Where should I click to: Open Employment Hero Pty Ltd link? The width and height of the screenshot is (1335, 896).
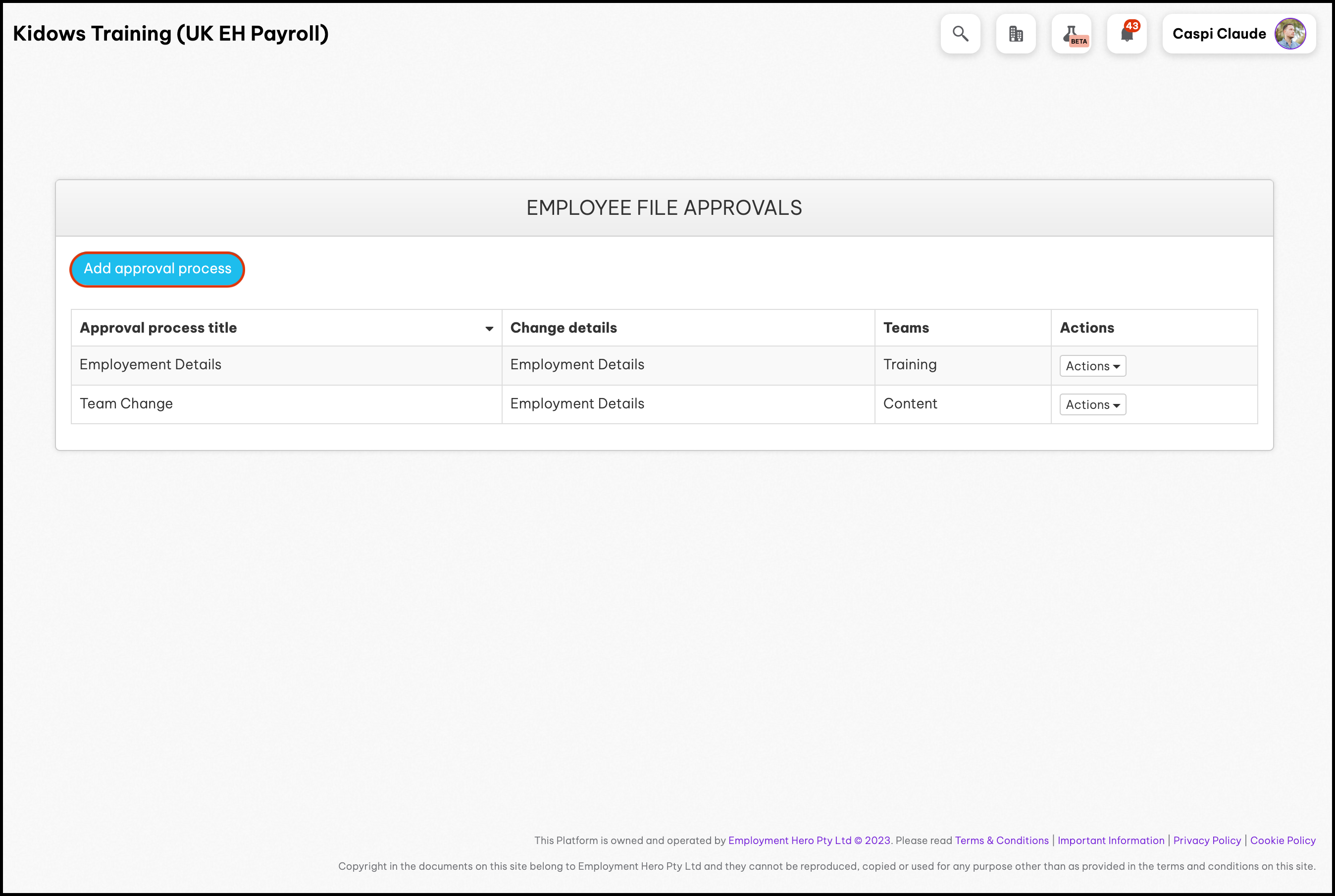click(x=789, y=841)
